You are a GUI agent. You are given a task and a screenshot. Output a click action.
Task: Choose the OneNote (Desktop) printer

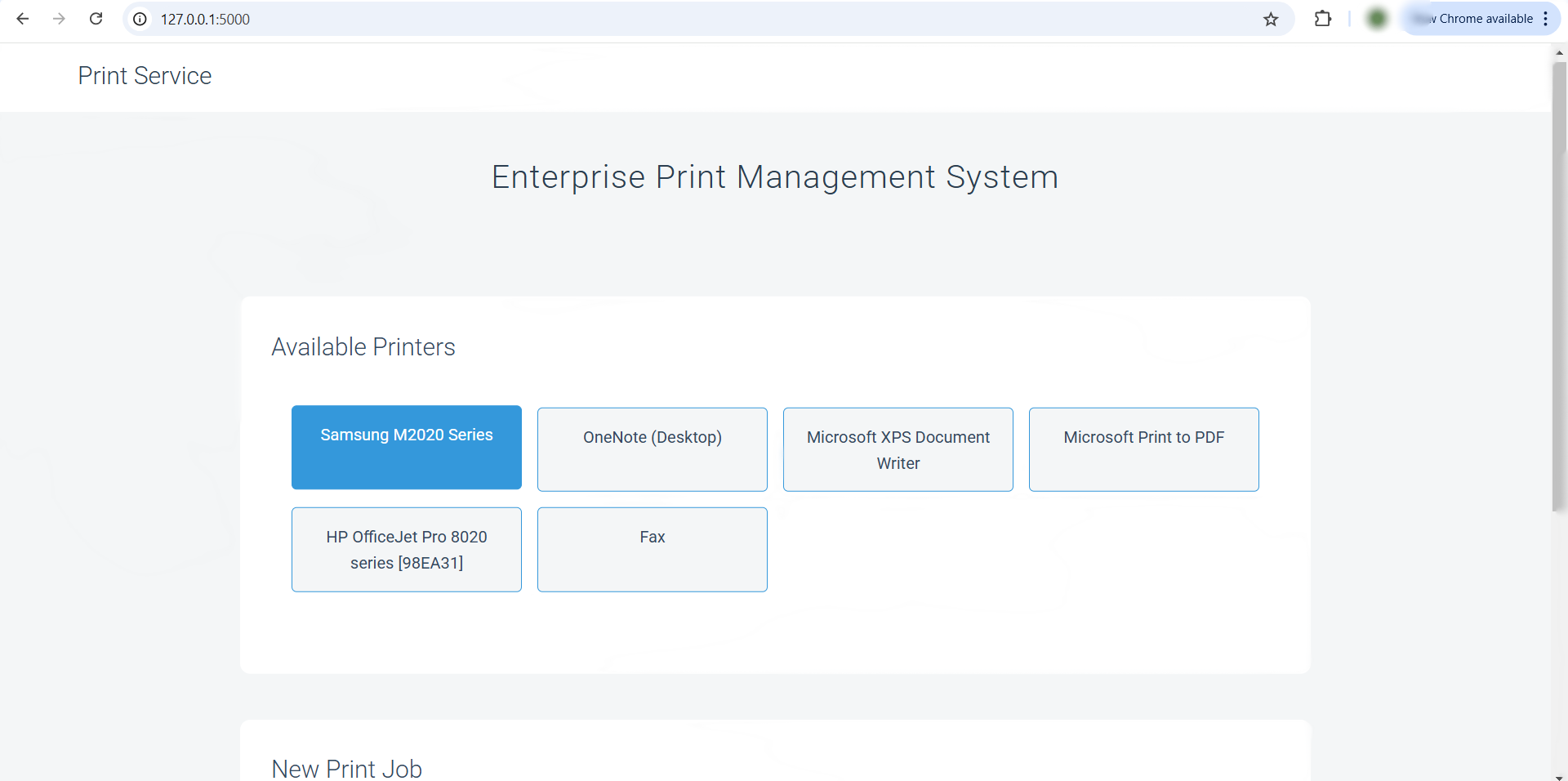[653, 449]
